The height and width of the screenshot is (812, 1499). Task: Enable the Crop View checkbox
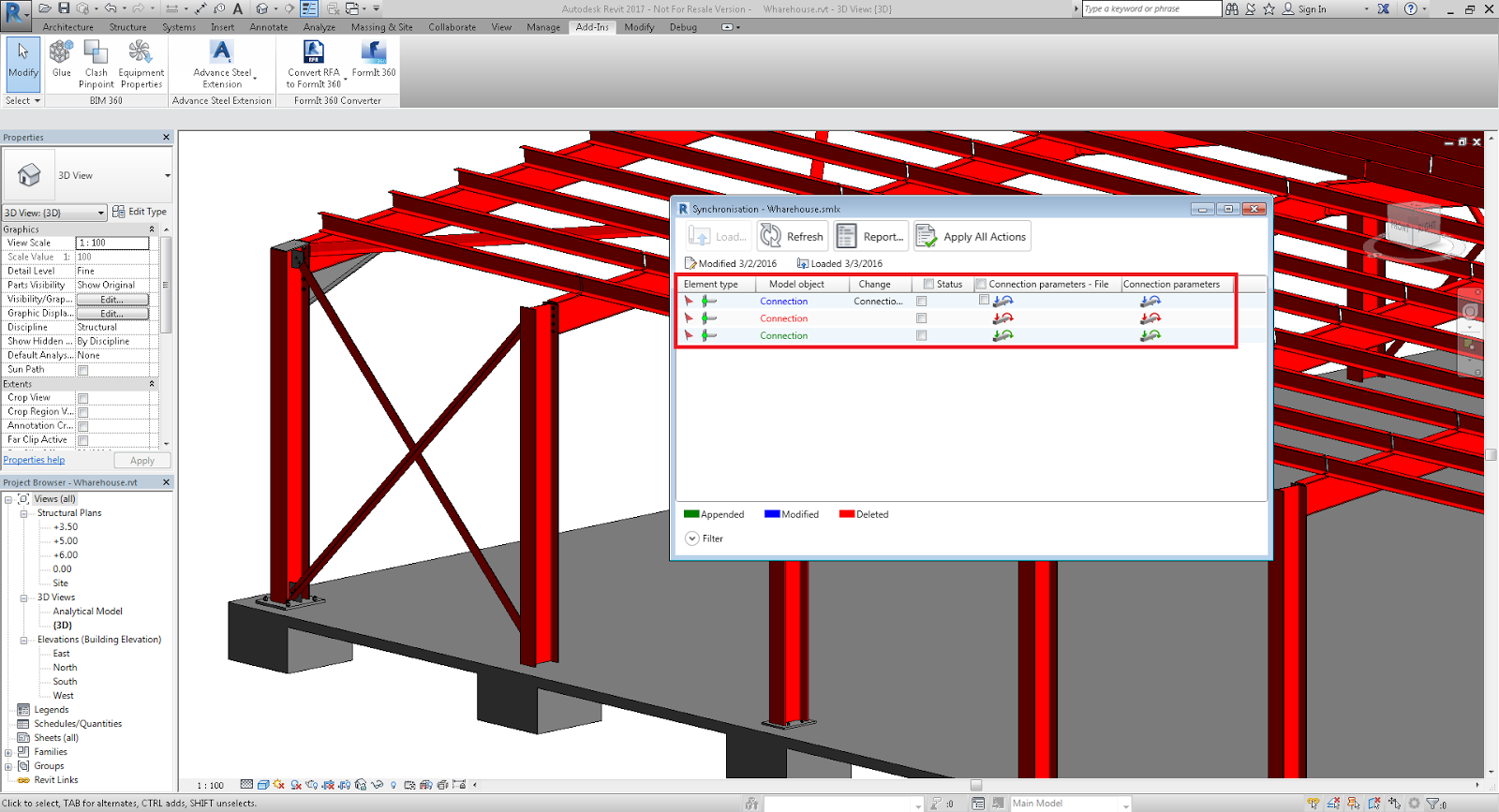(x=83, y=398)
